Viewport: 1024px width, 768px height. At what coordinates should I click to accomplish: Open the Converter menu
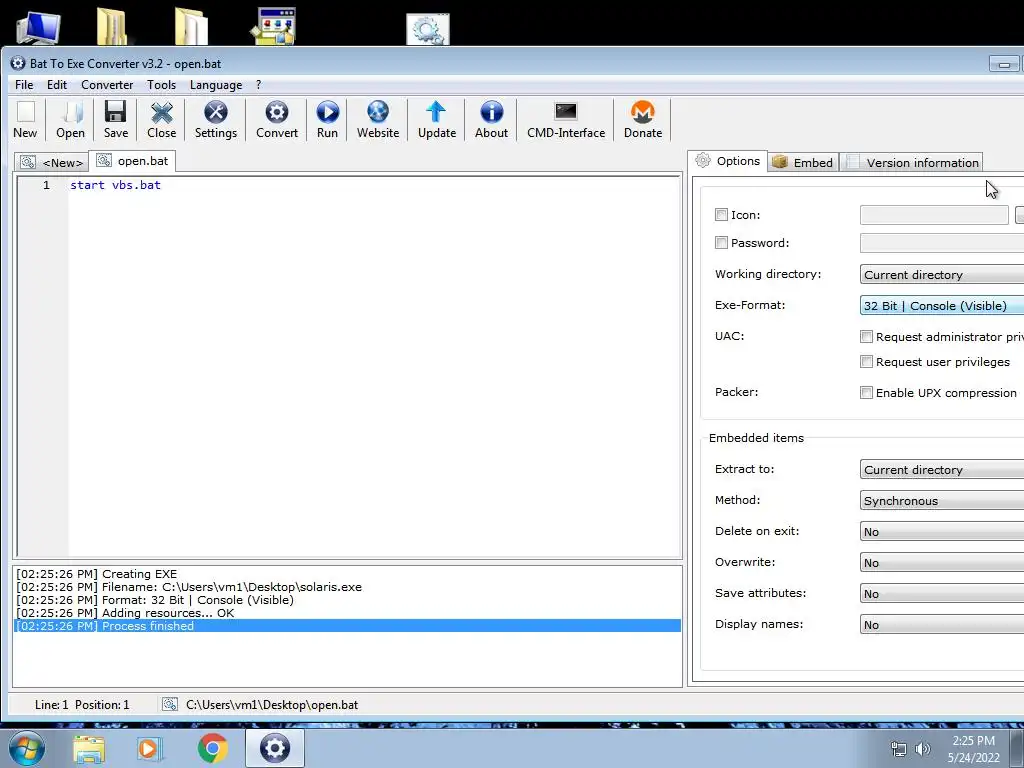pyautogui.click(x=107, y=85)
